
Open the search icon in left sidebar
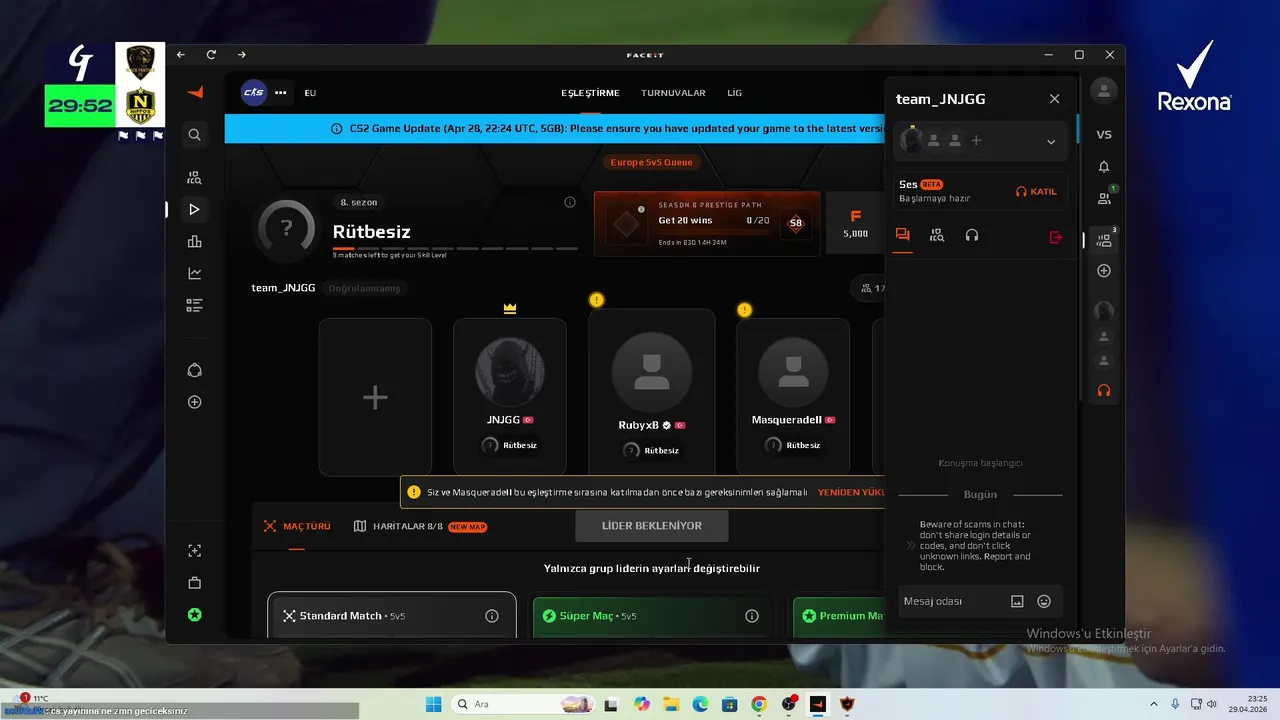click(195, 134)
